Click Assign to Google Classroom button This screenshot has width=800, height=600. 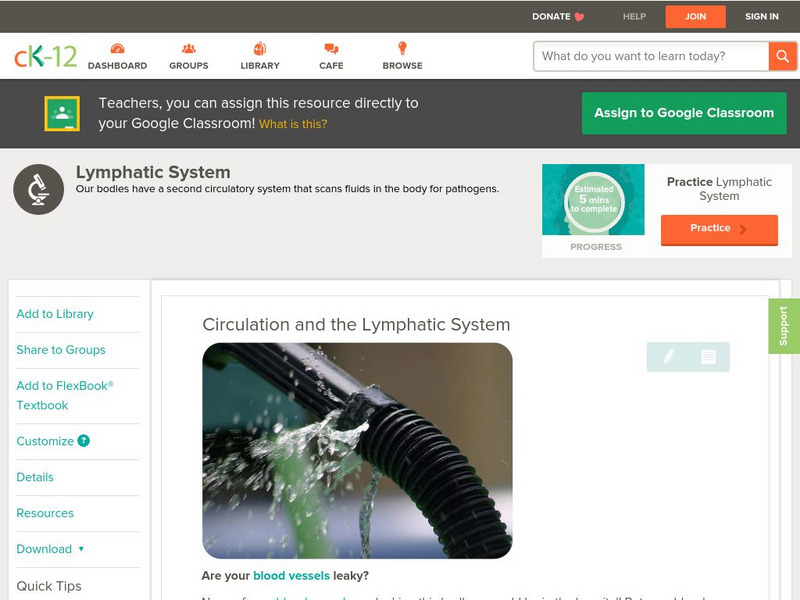pos(684,113)
